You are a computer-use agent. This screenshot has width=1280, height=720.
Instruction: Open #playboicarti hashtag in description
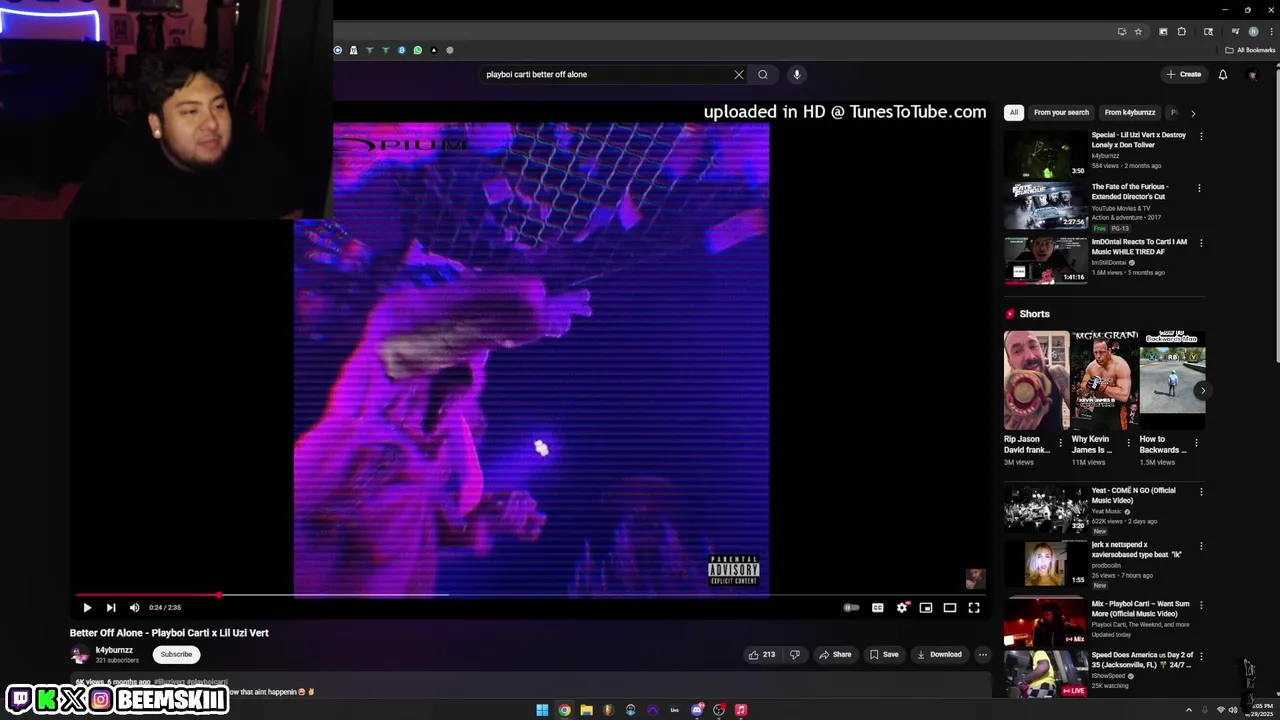click(x=207, y=682)
